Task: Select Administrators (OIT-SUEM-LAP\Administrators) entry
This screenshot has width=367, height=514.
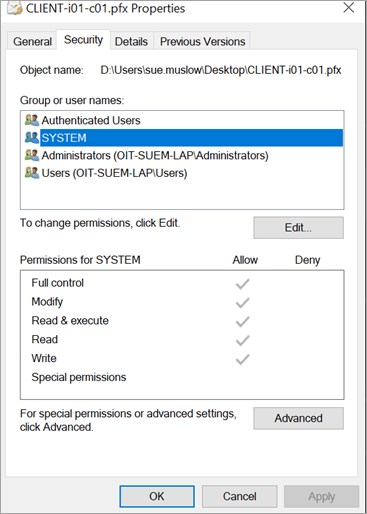Action: [182, 155]
